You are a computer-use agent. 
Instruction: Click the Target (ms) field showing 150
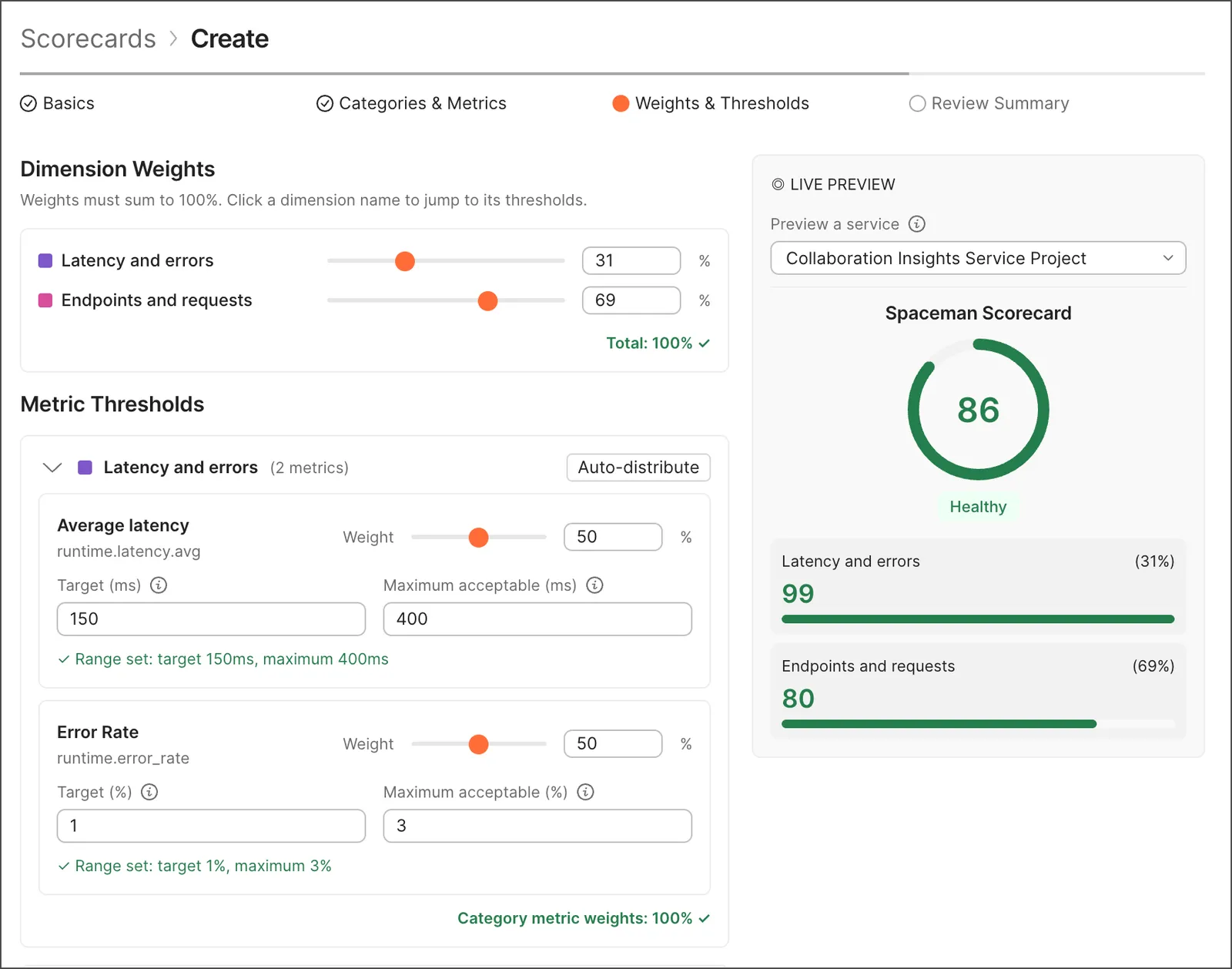coord(211,619)
